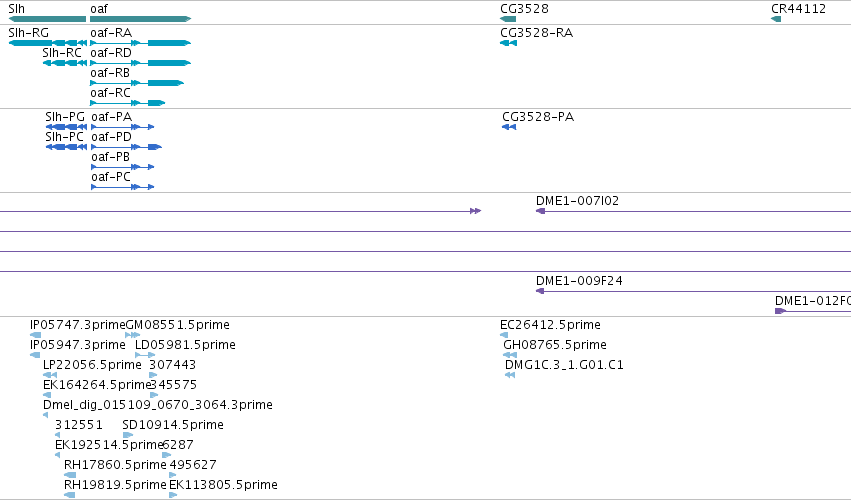851x500 pixels.
Task: Select the EC26412.5prime EST glyph
Action: coord(504,336)
